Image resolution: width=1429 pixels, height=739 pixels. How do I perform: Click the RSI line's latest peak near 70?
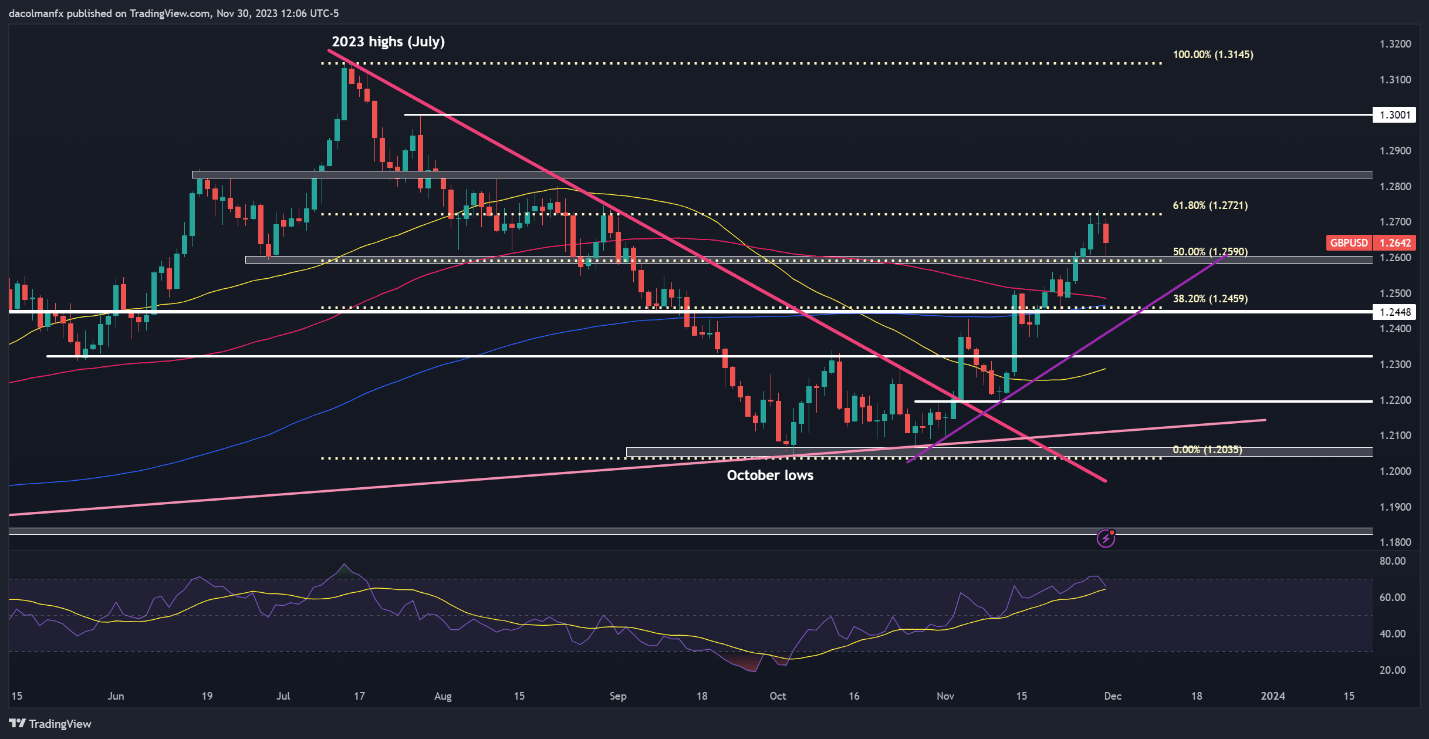click(1094, 577)
